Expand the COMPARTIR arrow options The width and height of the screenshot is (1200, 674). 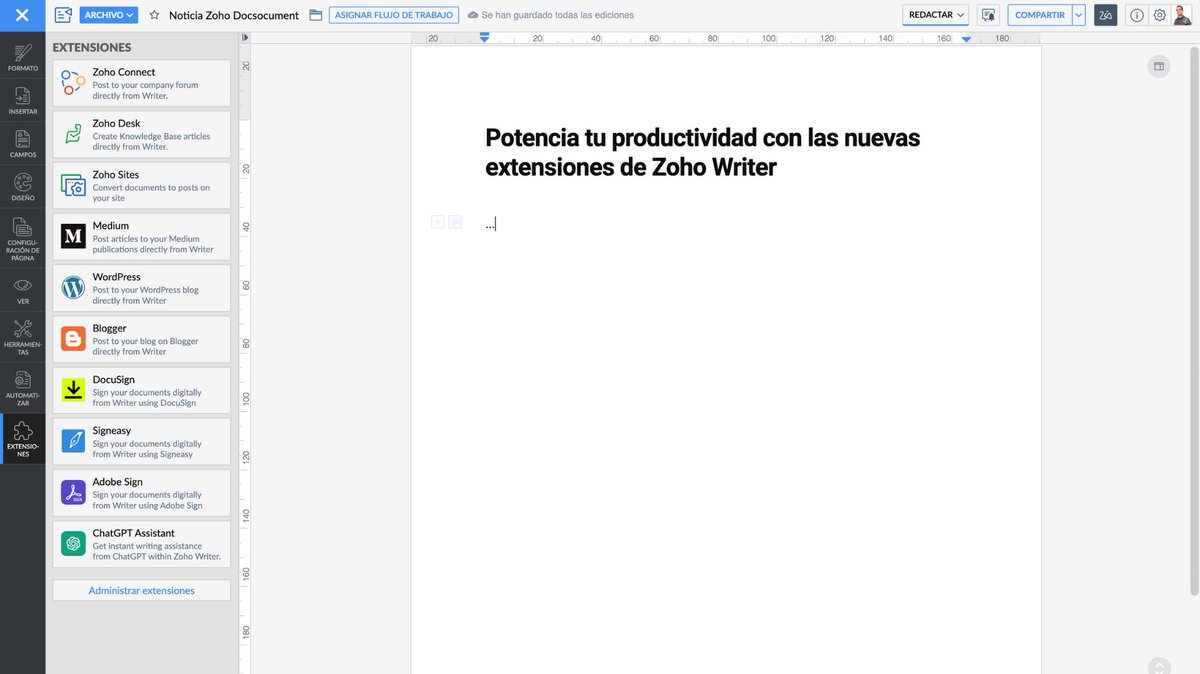point(1079,15)
